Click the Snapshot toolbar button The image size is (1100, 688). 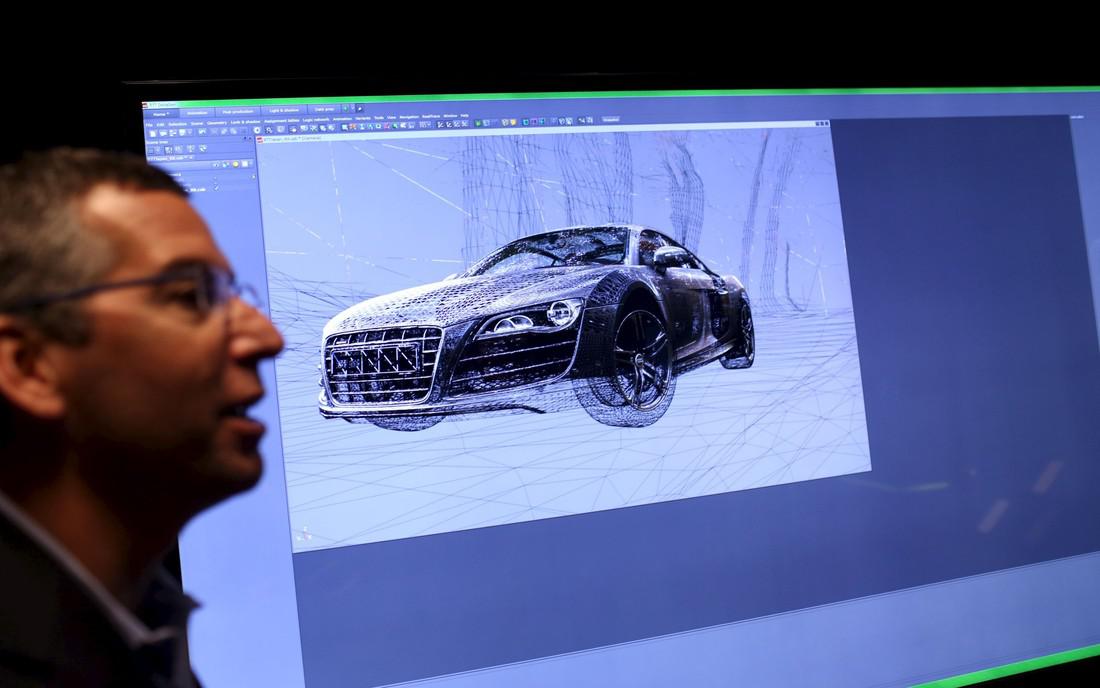pyautogui.click(x=610, y=119)
